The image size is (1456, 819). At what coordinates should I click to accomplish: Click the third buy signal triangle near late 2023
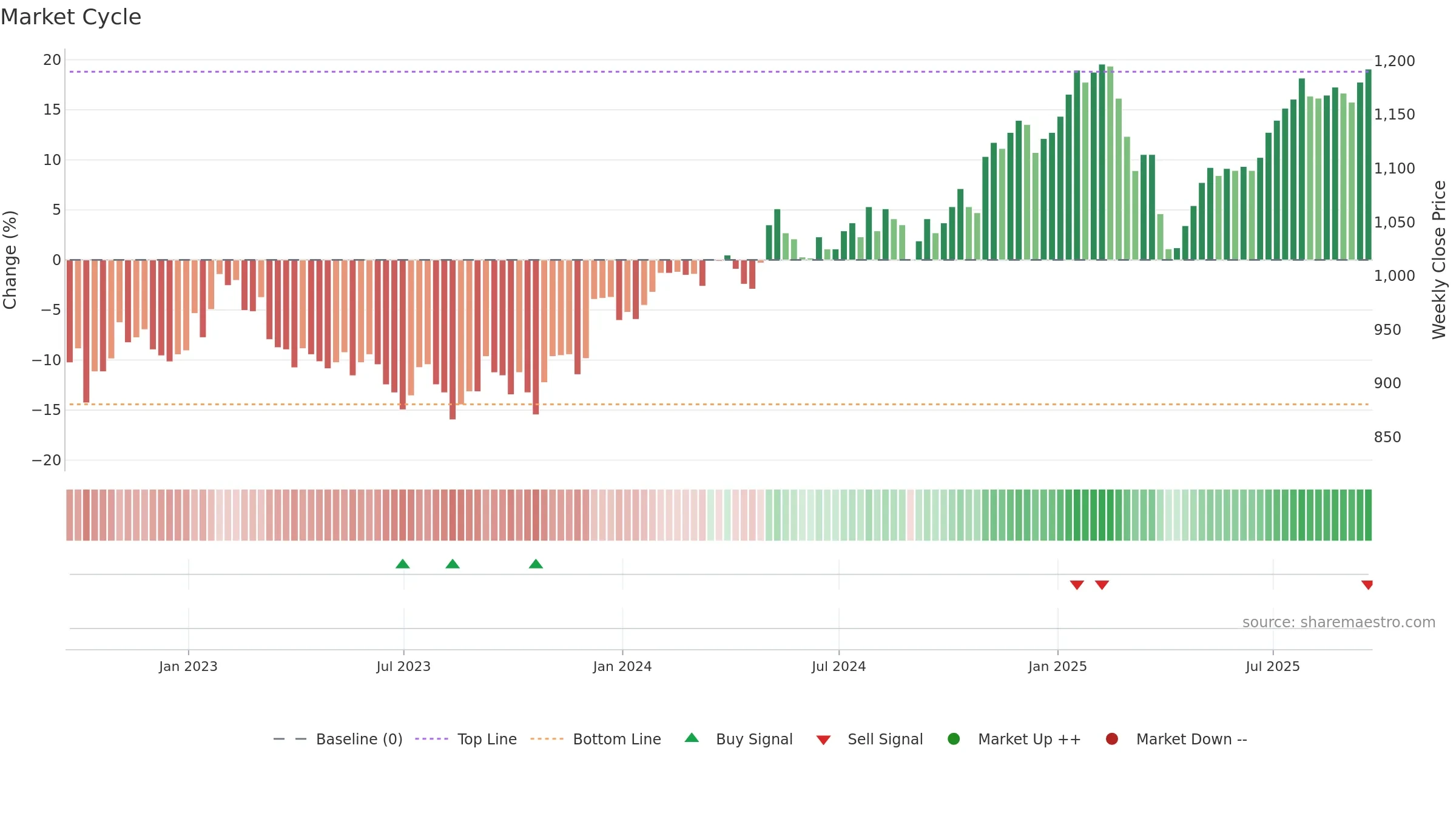pos(536,564)
